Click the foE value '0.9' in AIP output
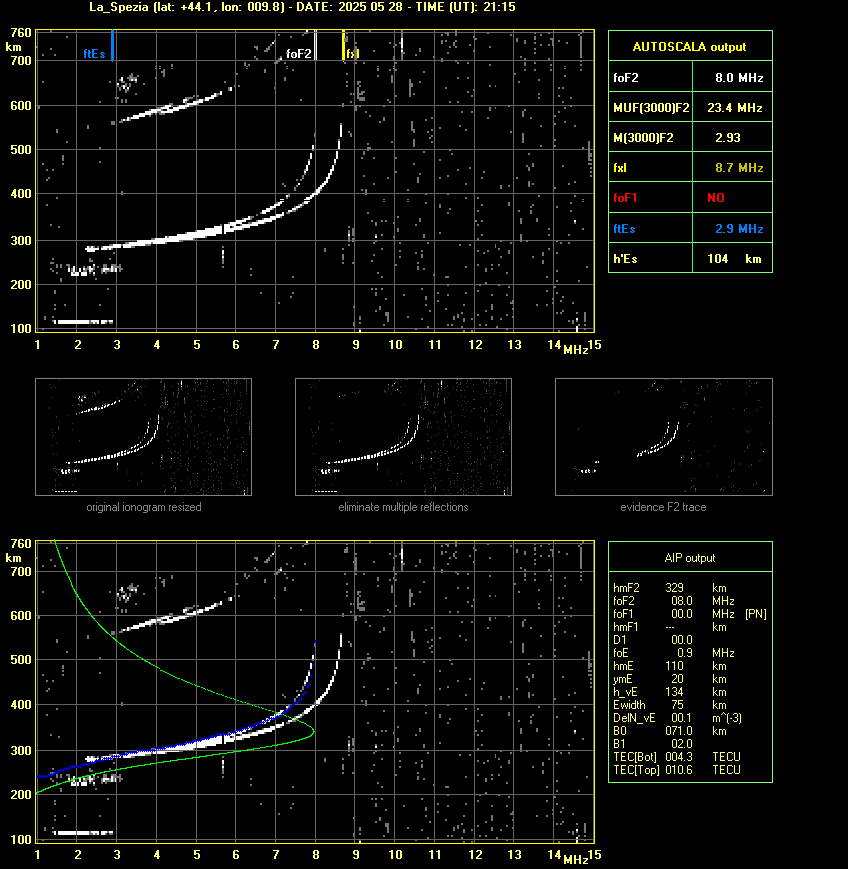 pyautogui.click(x=684, y=653)
